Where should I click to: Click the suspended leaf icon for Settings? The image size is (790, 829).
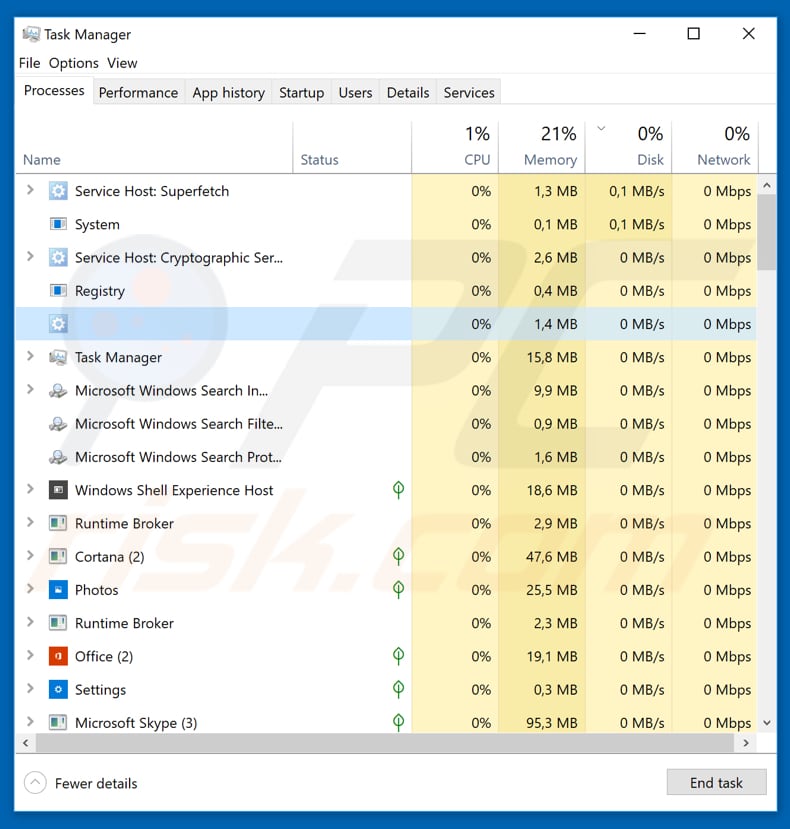tap(399, 689)
